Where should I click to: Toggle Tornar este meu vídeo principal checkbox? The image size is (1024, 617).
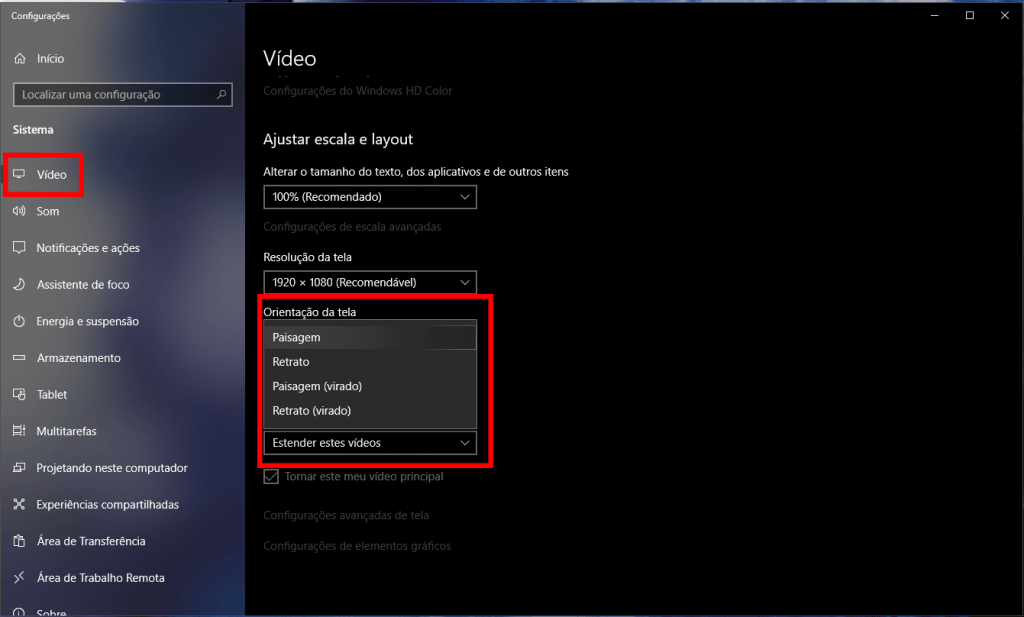(x=271, y=477)
